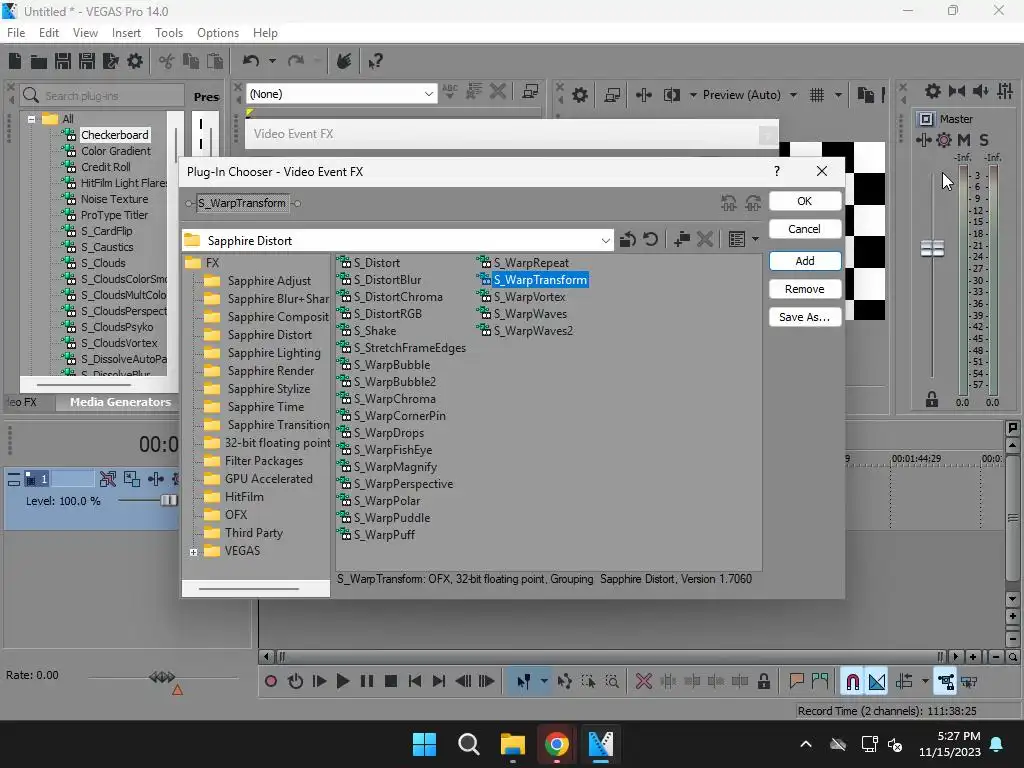1024x768 pixels.
Task: Toggle Enable Snapping magnet icon
Action: 852,682
